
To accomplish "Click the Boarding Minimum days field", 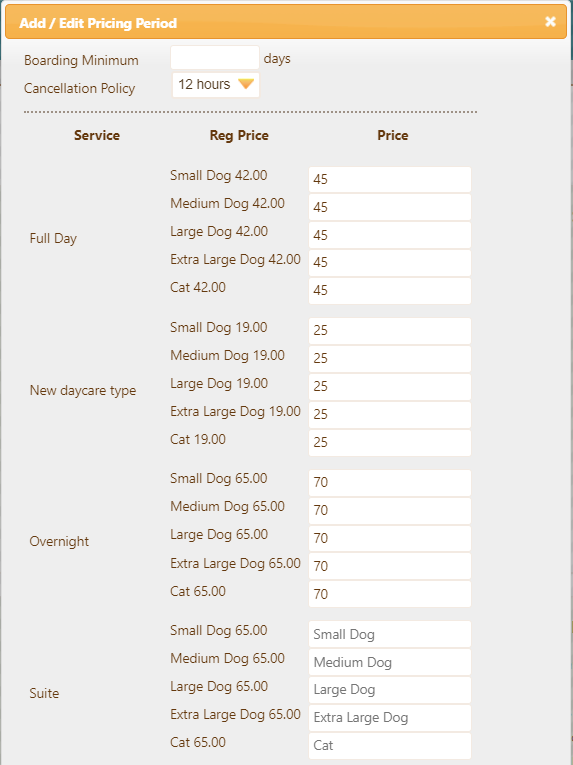I will tap(215, 58).
